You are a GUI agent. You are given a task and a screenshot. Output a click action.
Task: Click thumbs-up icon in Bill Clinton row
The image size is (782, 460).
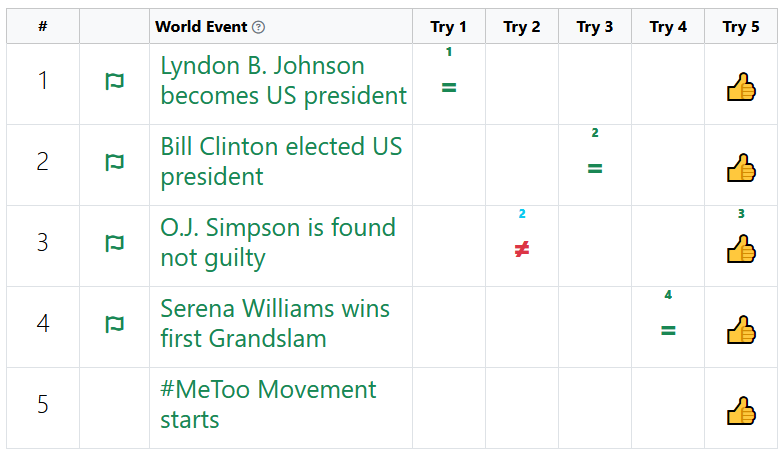coord(741,168)
